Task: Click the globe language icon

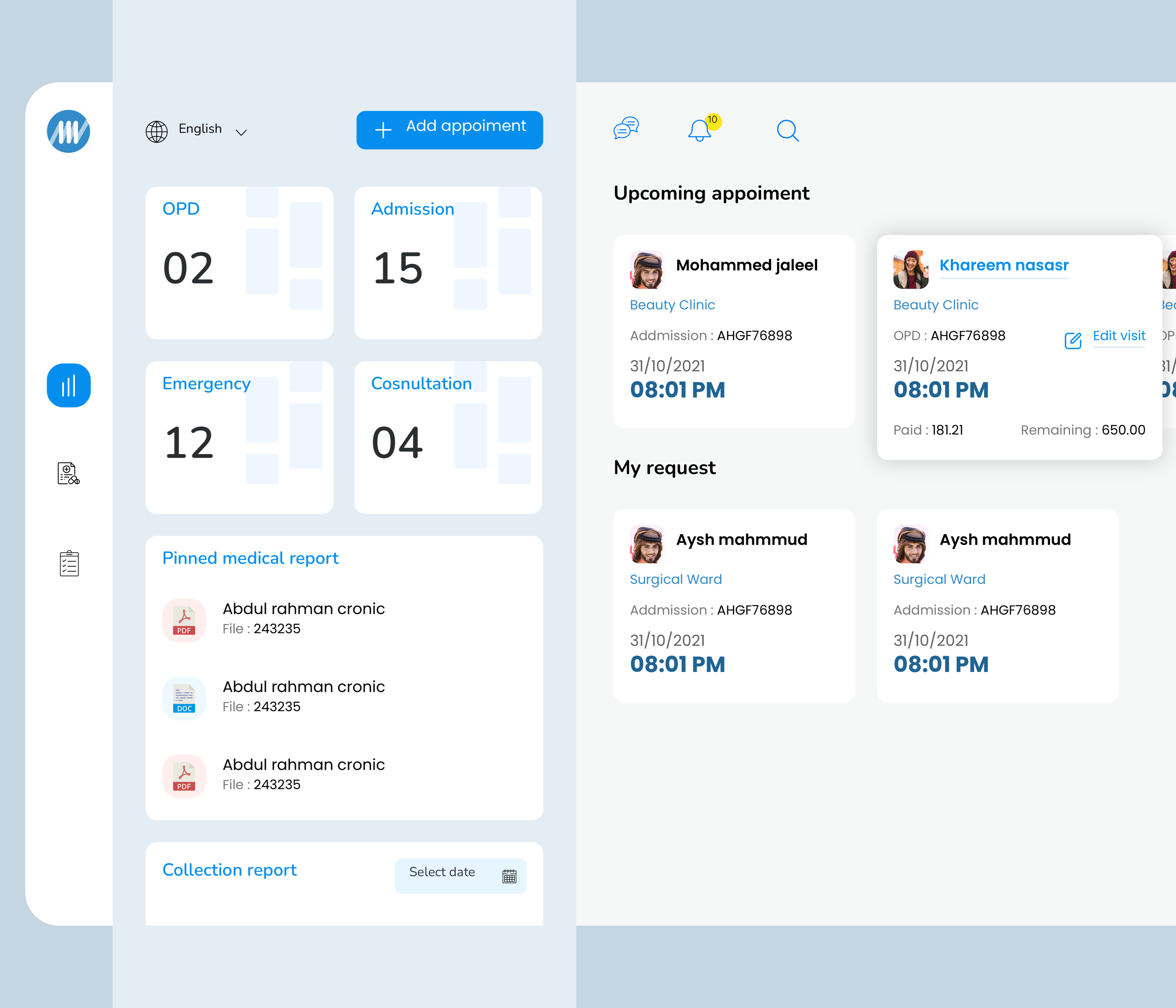Action: [157, 131]
